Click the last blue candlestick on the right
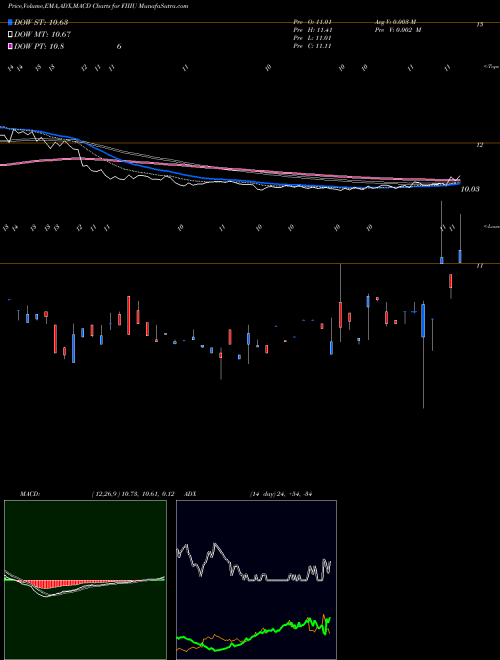The width and height of the screenshot is (500, 660). (460, 256)
